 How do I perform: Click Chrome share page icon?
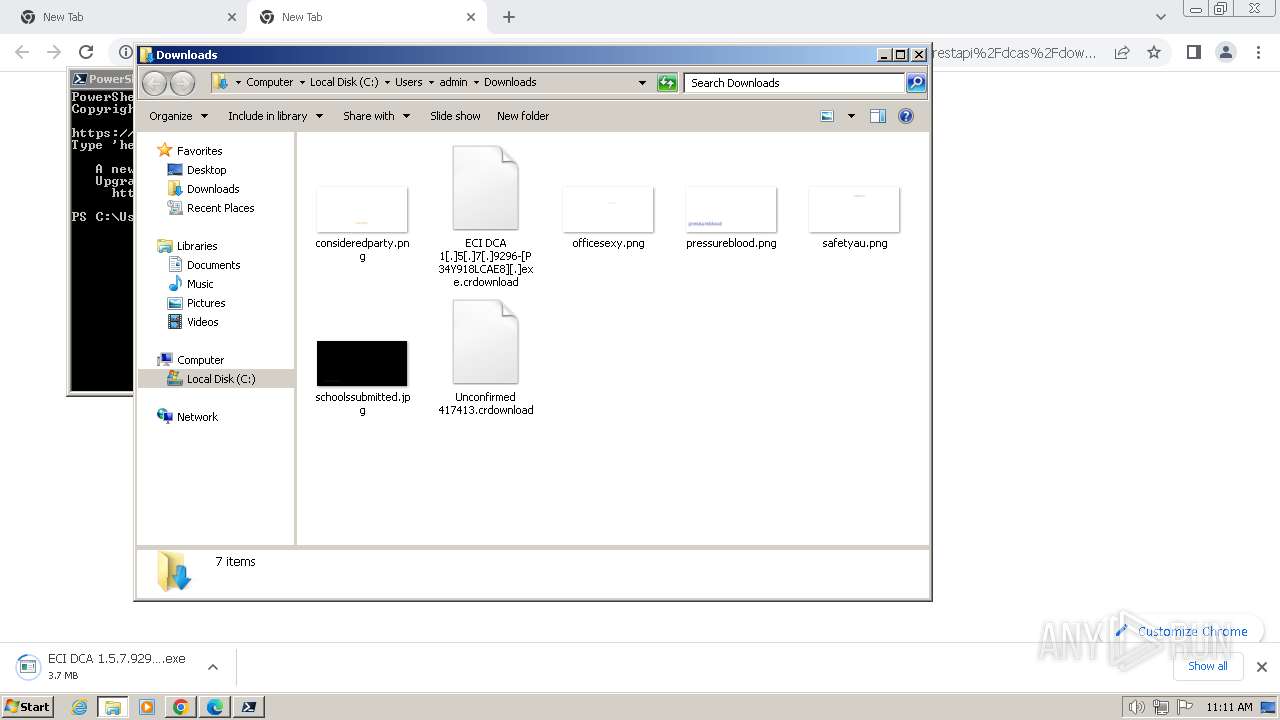point(1122,52)
